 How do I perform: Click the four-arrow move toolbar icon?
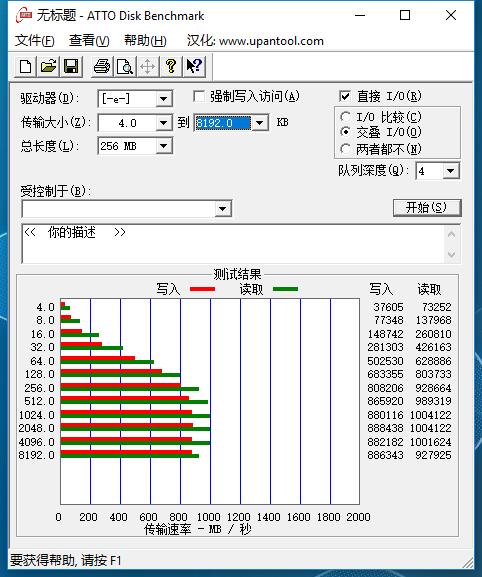pyautogui.click(x=148, y=67)
